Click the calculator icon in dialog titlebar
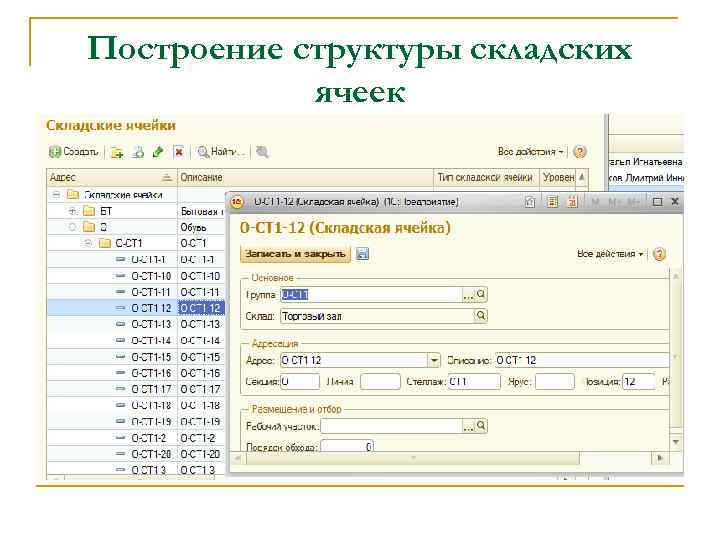Viewport: 720px width, 540px height. 552,202
